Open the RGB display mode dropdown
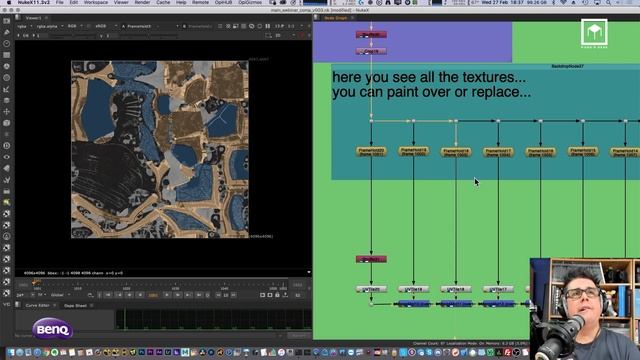 point(74,26)
